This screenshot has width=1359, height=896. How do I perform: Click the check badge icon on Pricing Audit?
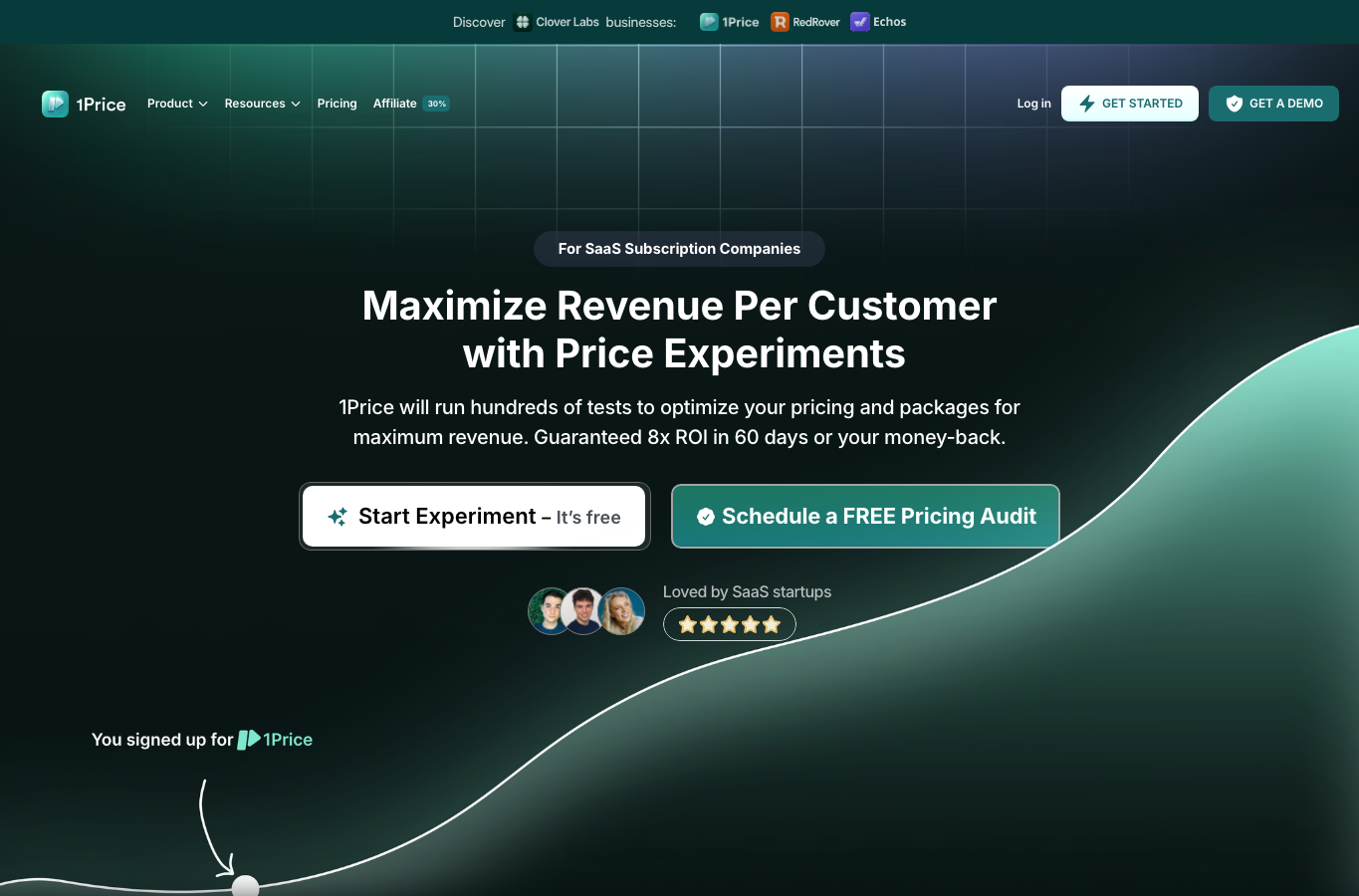click(x=706, y=517)
